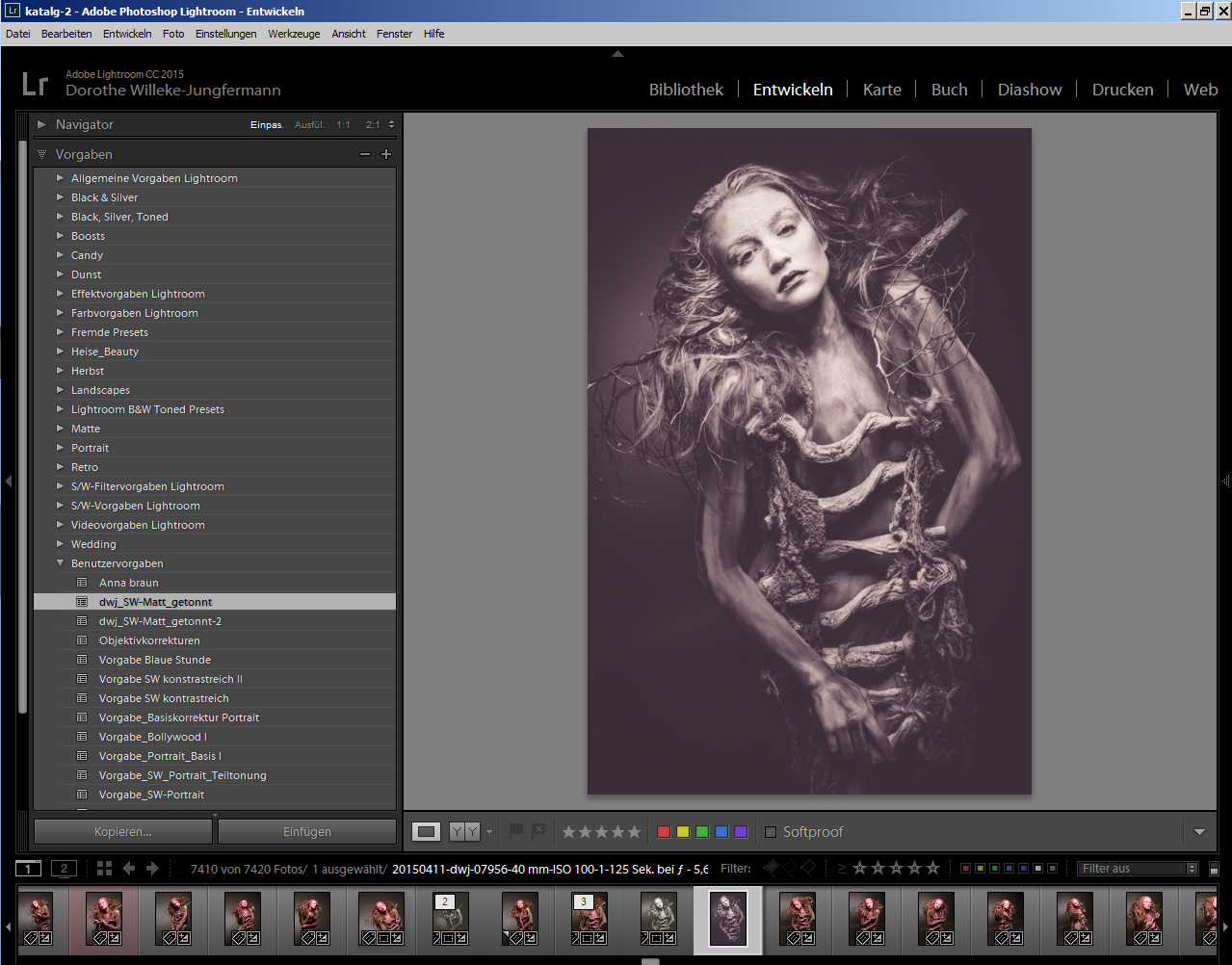Apply preset Vorgabe SW kontrastreich
The height and width of the screenshot is (965, 1232).
(164, 698)
